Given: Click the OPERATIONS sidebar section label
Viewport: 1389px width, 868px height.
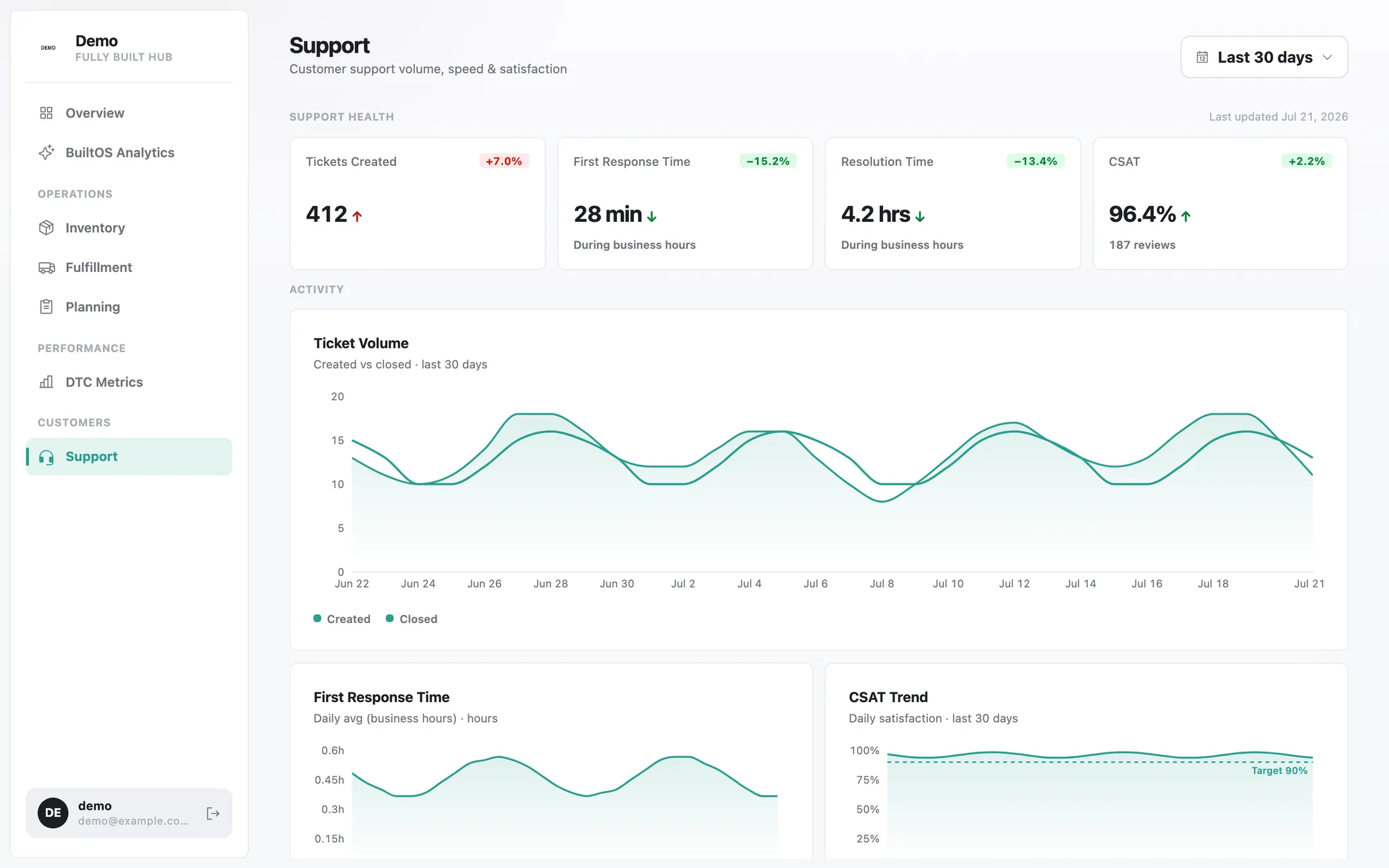Looking at the screenshot, I should tap(75, 194).
